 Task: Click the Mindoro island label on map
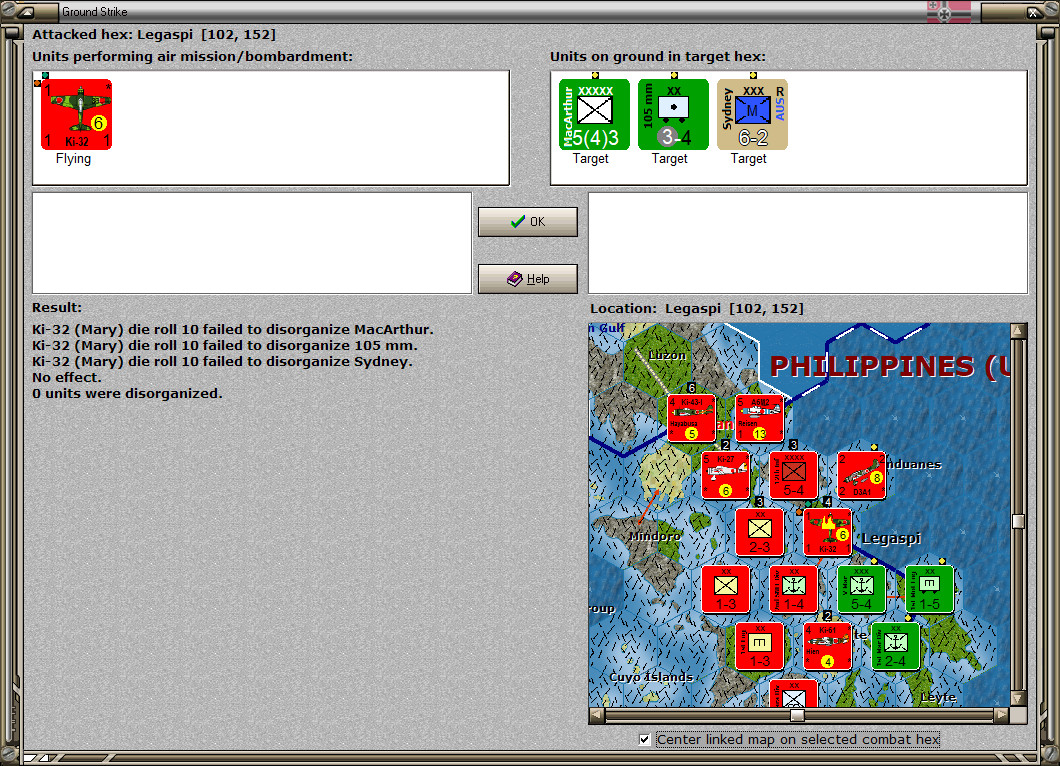[x=655, y=536]
